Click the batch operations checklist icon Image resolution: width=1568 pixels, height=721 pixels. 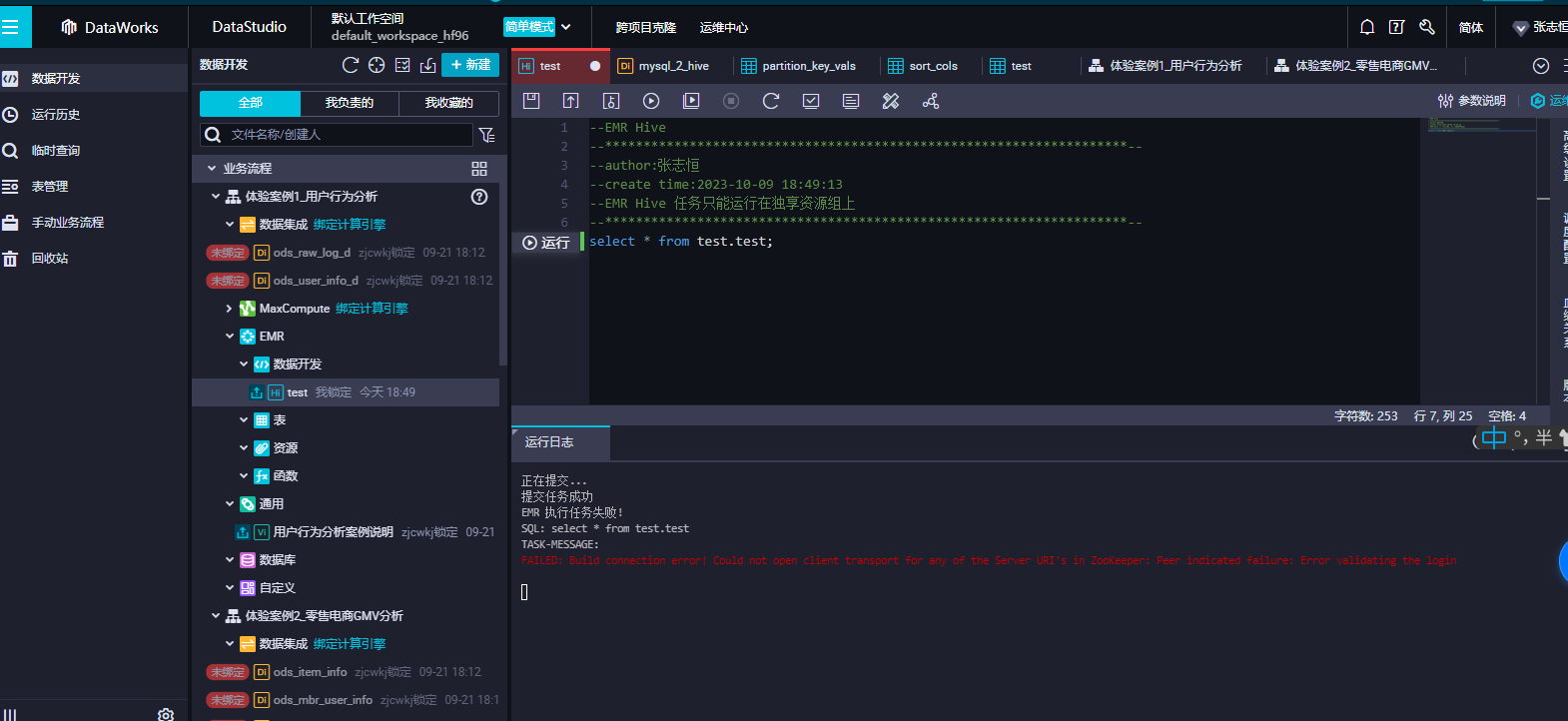point(402,65)
